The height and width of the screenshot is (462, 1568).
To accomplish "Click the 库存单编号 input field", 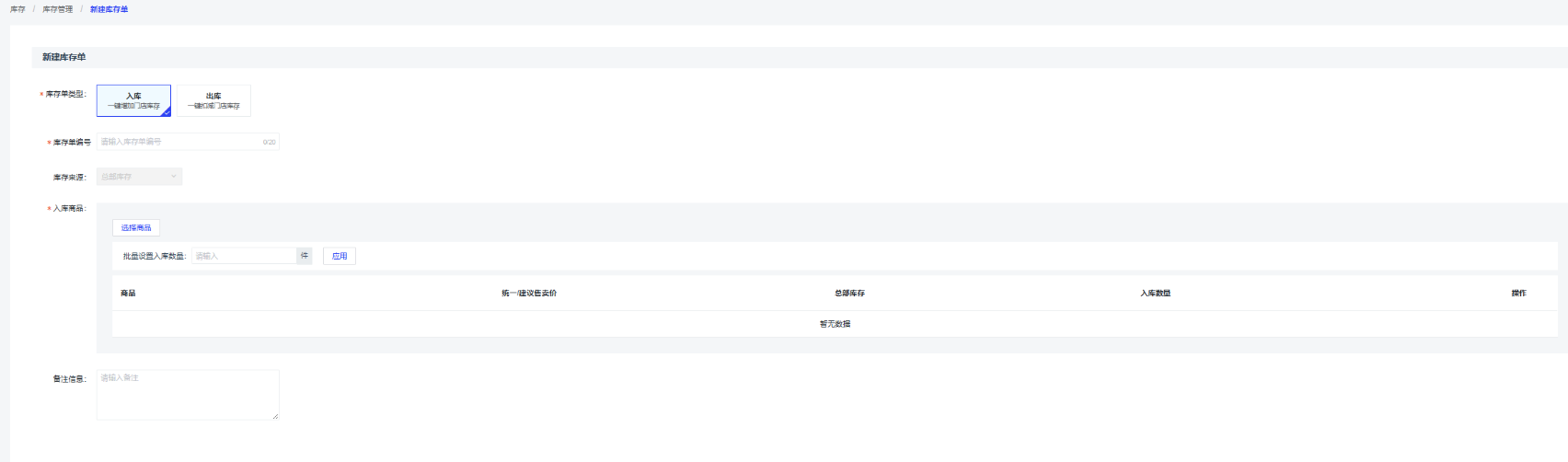I will click(179, 142).
